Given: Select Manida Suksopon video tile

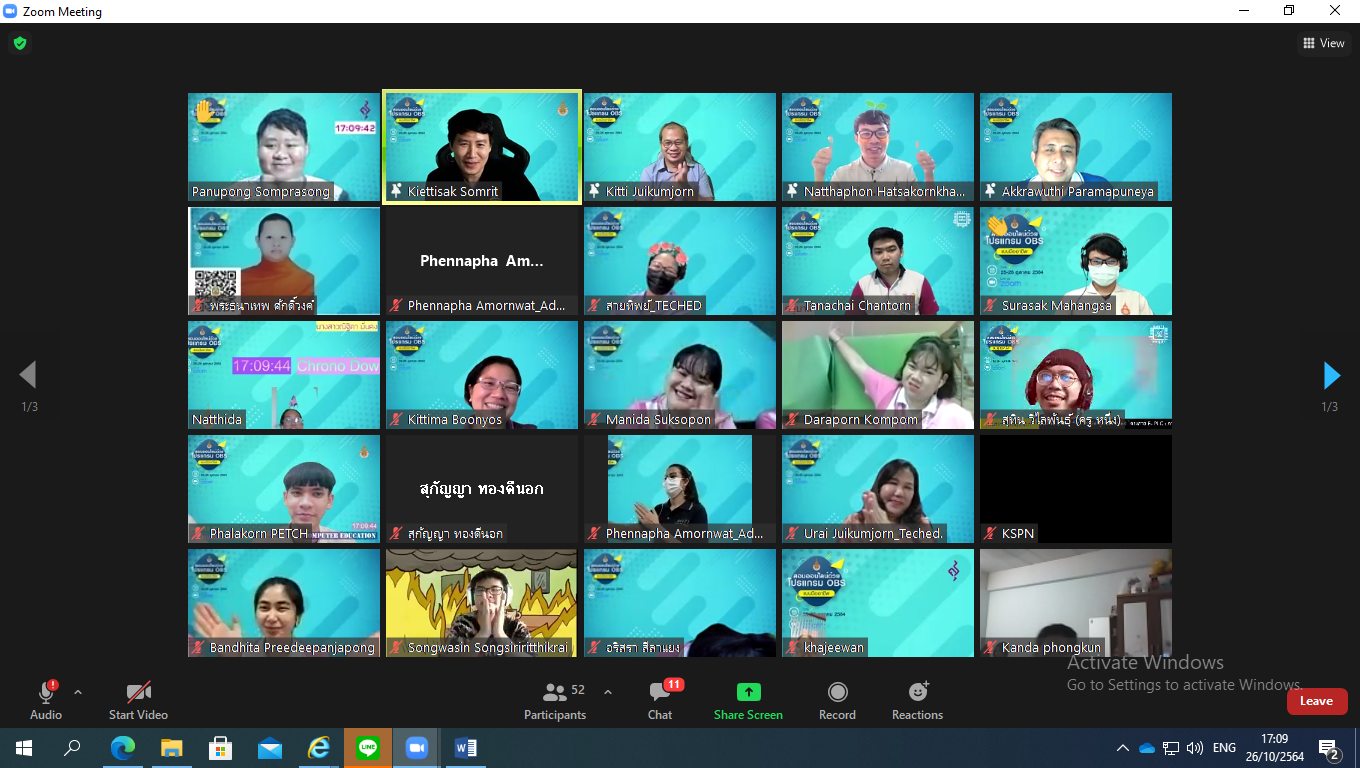Looking at the screenshot, I should pyautogui.click(x=680, y=375).
